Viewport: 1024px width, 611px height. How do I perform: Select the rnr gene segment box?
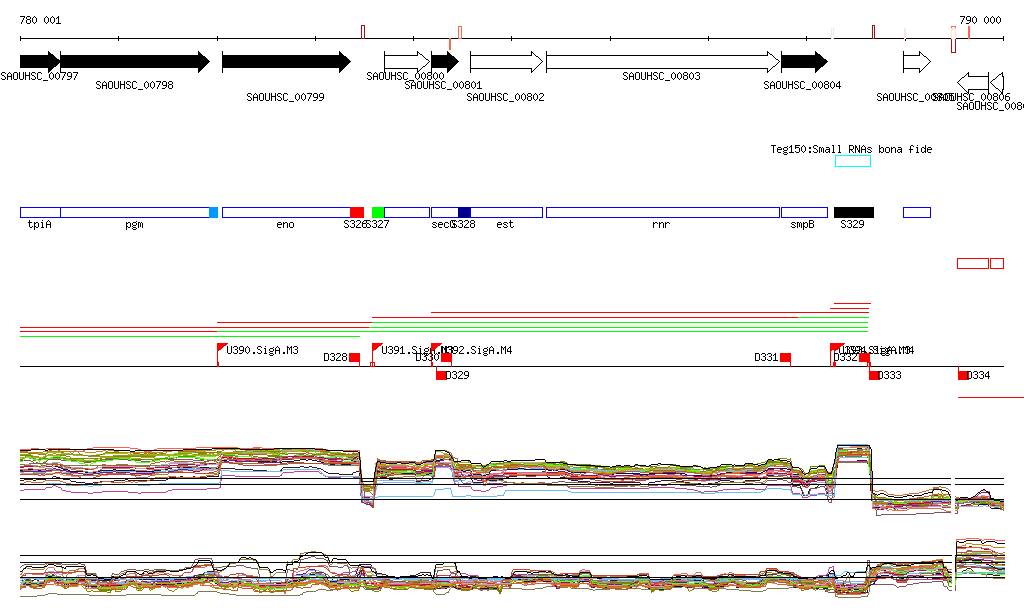click(661, 212)
